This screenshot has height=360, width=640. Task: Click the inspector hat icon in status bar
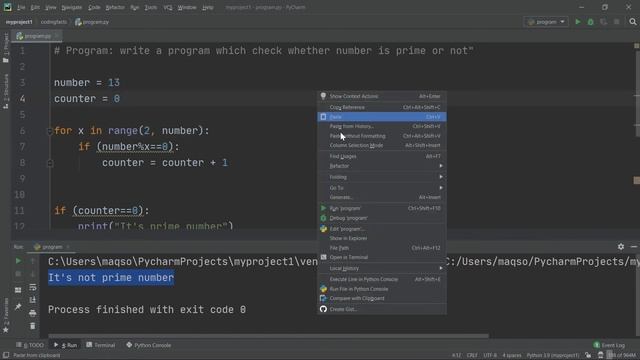pyautogui.click(x=600, y=355)
